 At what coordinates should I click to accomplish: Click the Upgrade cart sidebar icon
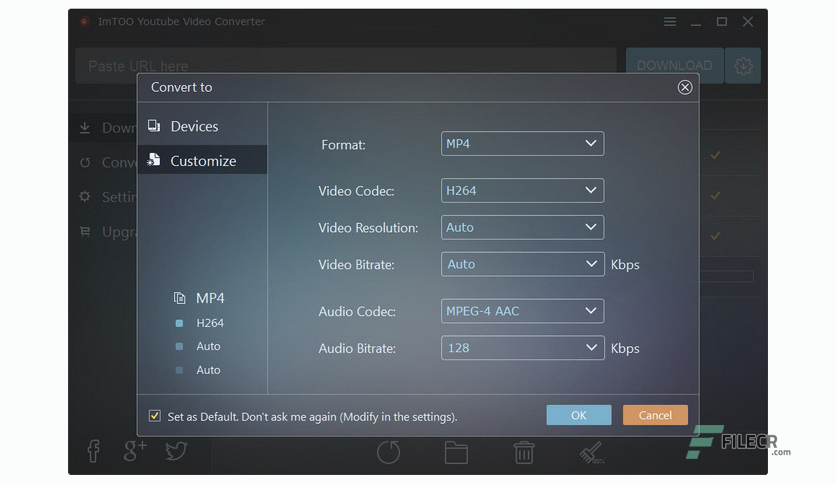coord(85,231)
